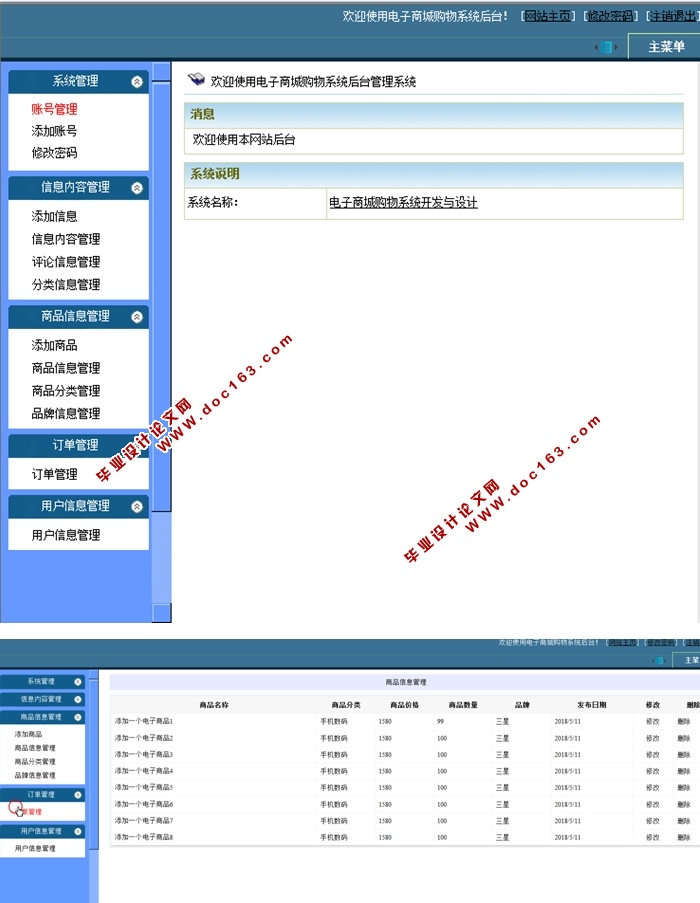This screenshot has height=903, width=700.
Task: Open 商品分类管理 in the lower screenshot sidebar
Action: click(x=35, y=761)
